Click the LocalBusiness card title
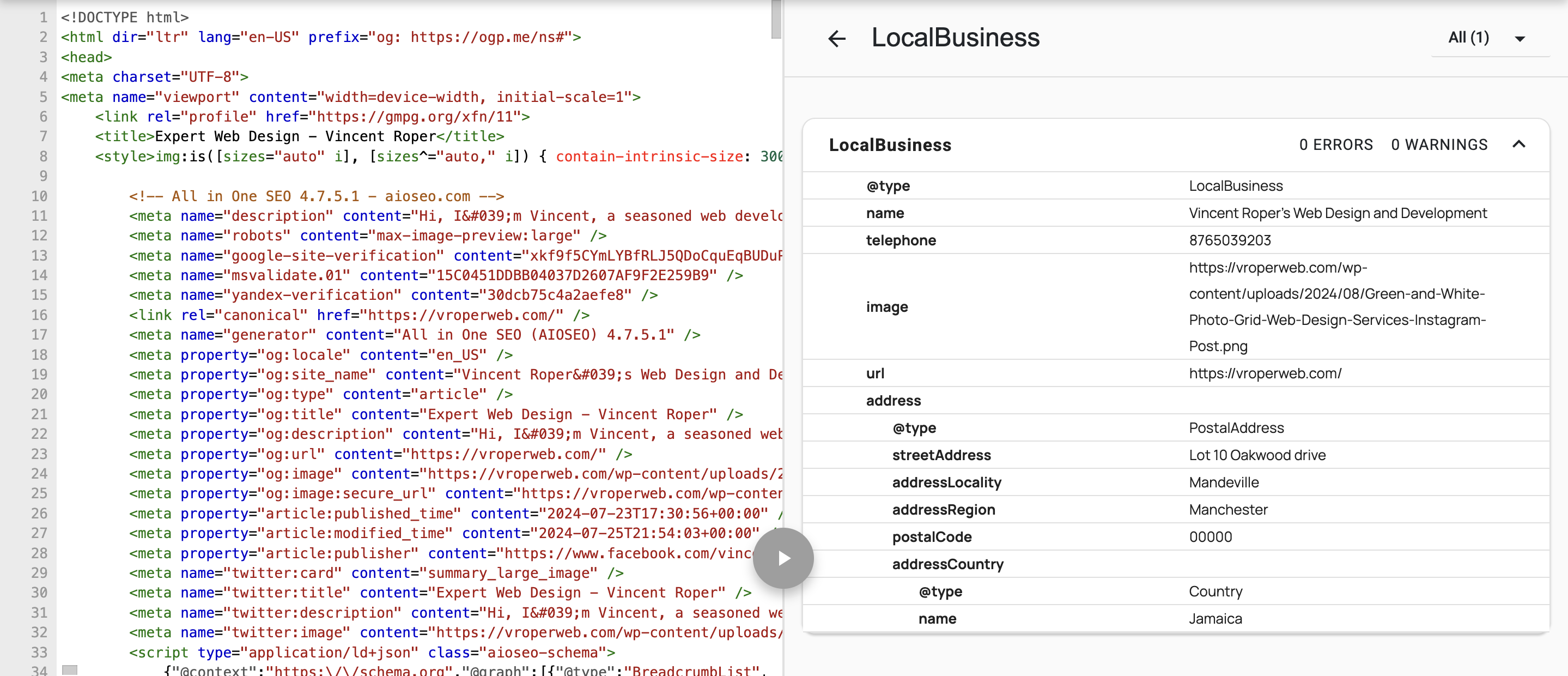This screenshot has width=1568, height=676. point(890,145)
